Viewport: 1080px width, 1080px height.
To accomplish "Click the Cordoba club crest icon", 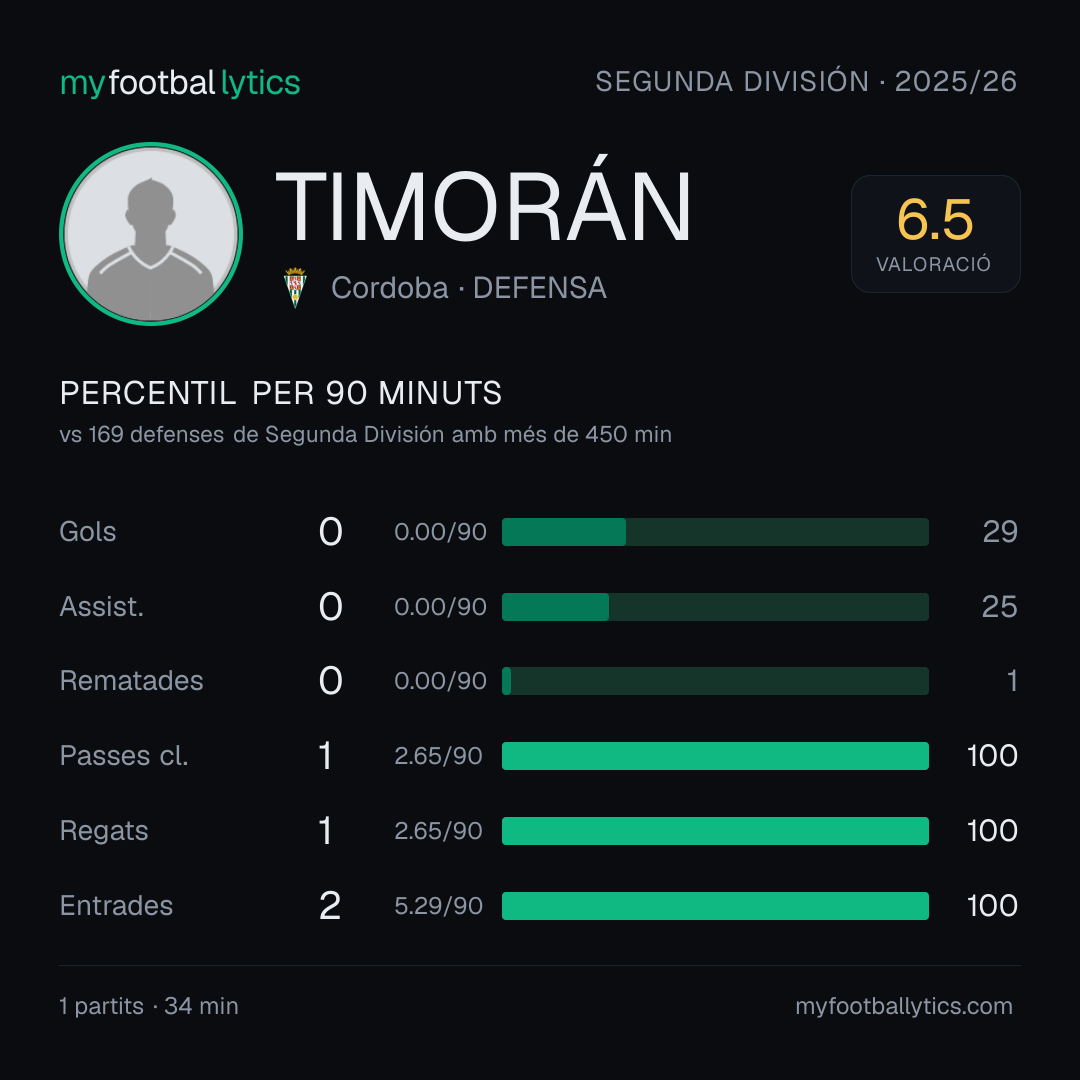I will point(295,287).
